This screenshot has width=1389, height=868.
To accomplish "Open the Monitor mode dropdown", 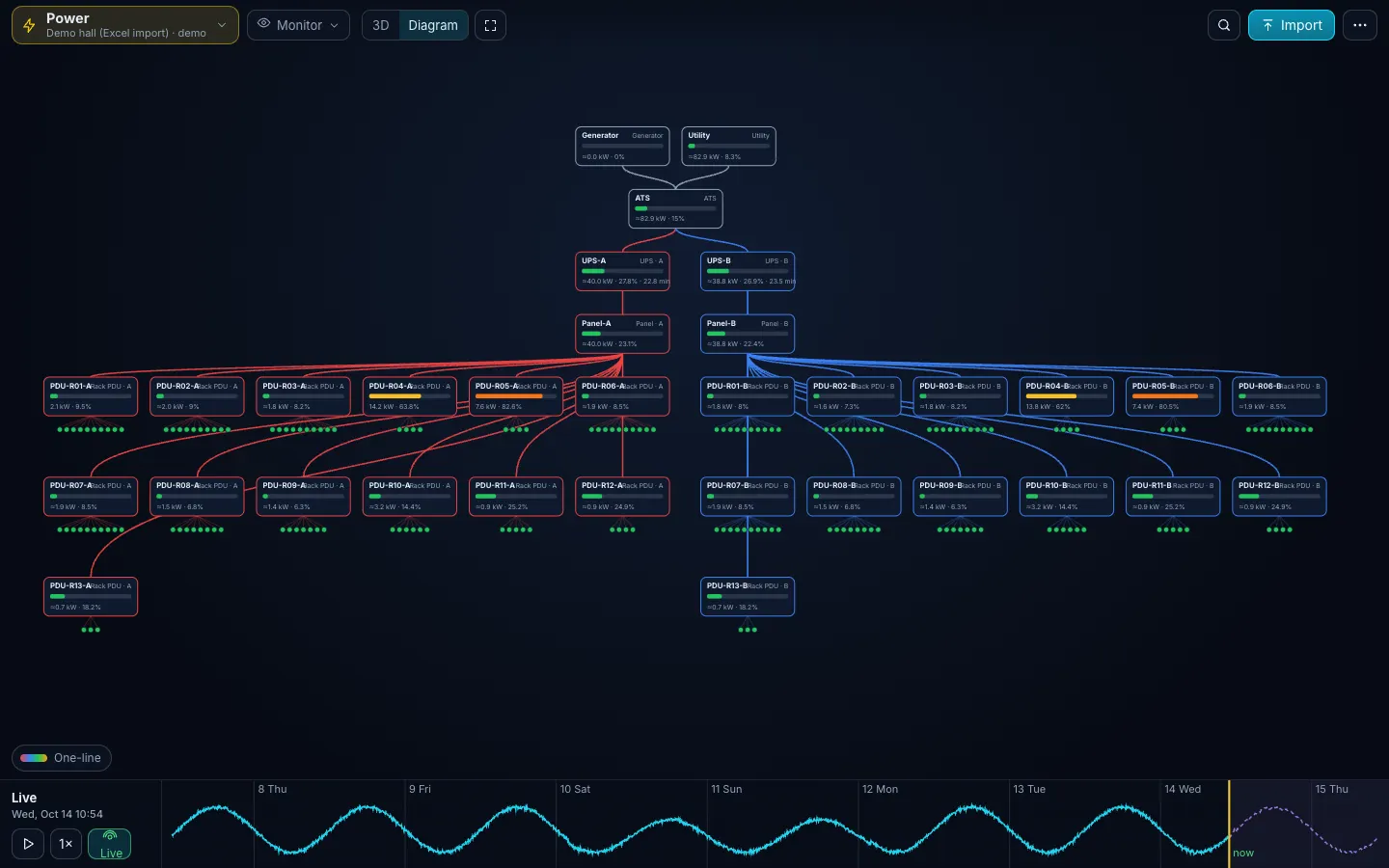I will (298, 25).
